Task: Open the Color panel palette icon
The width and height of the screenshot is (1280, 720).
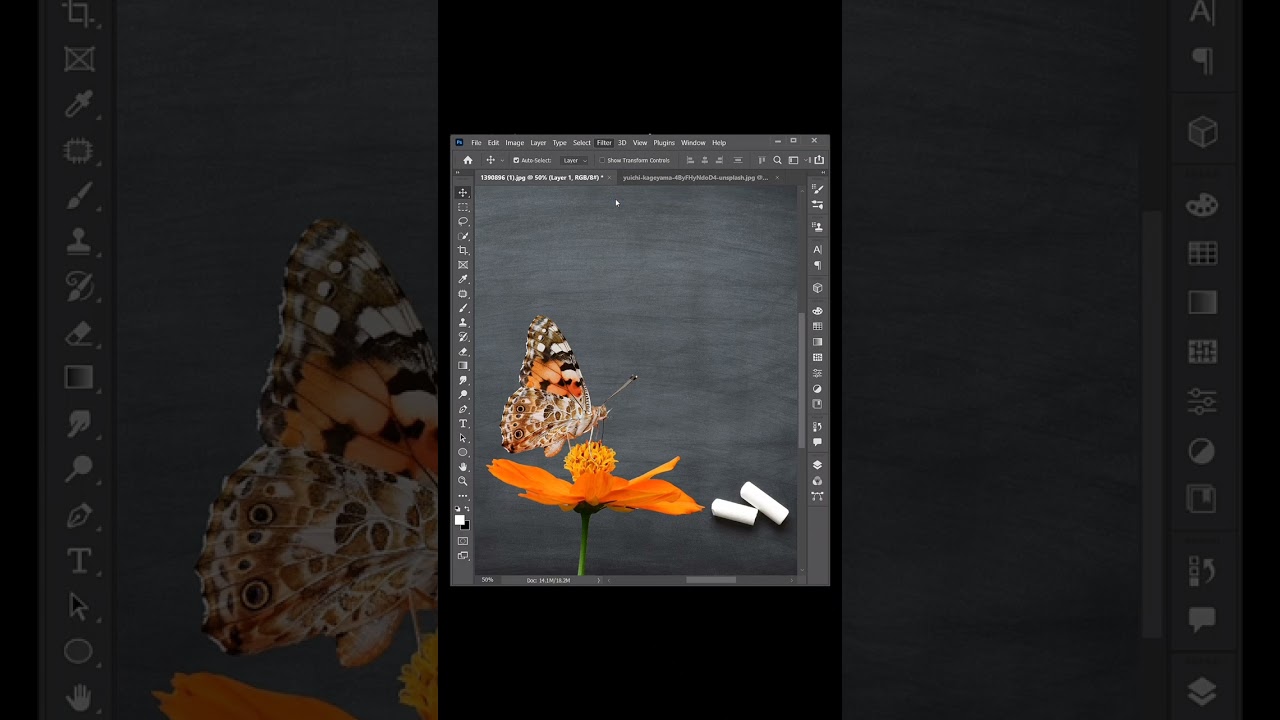Action: [x=817, y=311]
